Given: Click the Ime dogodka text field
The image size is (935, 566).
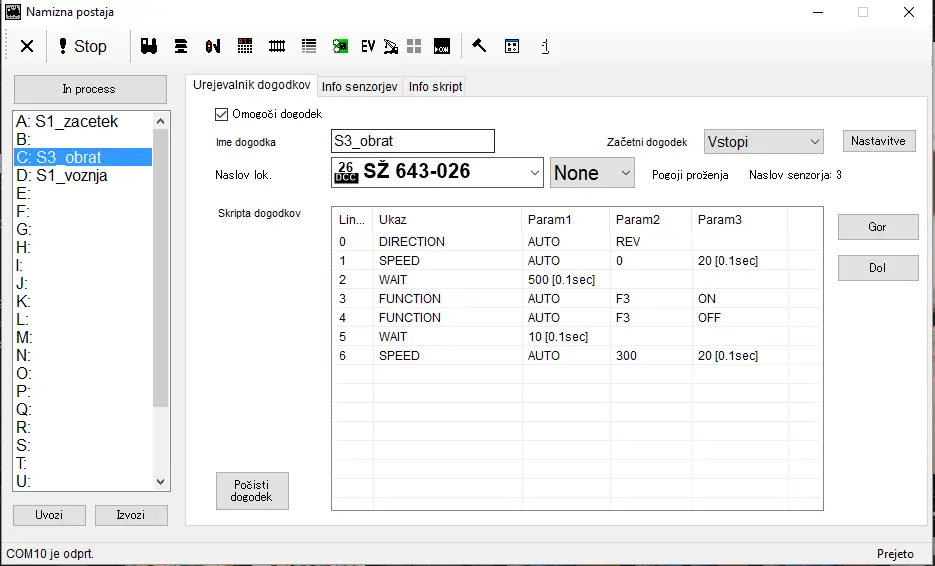Looking at the screenshot, I should tap(412, 141).
